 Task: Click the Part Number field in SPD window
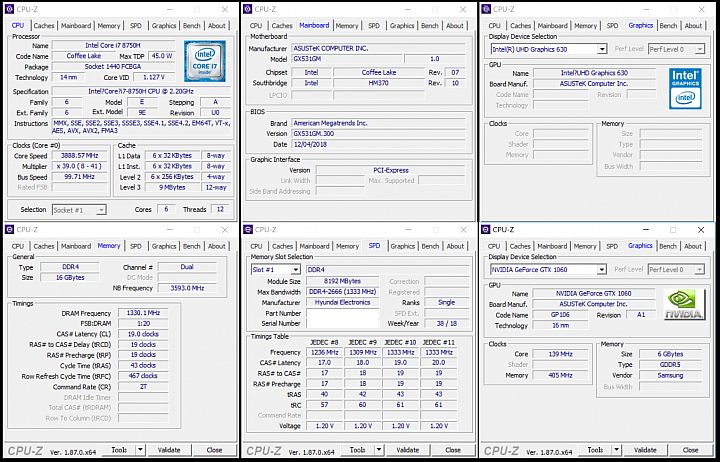(x=343, y=313)
